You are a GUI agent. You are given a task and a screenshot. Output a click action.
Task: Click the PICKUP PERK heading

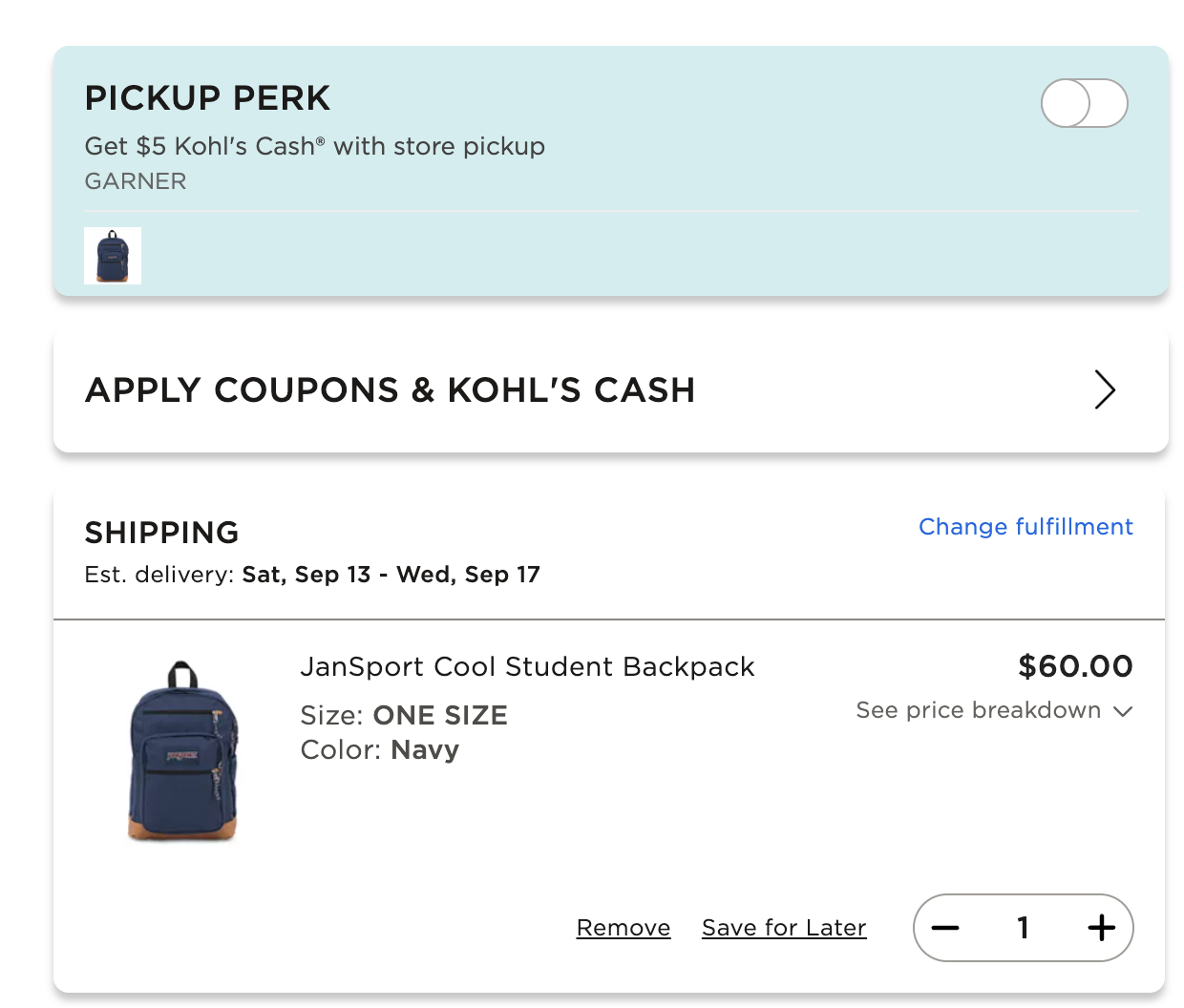click(x=207, y=98)
